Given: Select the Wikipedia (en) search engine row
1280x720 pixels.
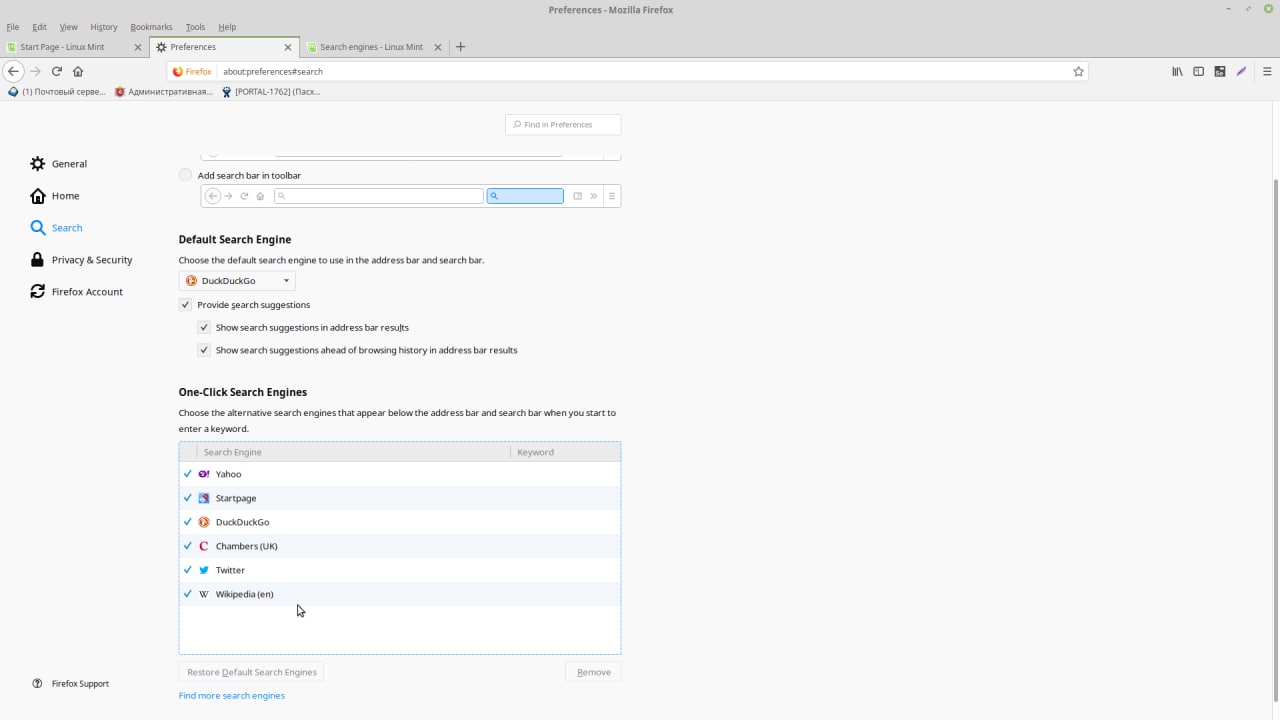Looking at the screenshot, I should pos(400,594).
